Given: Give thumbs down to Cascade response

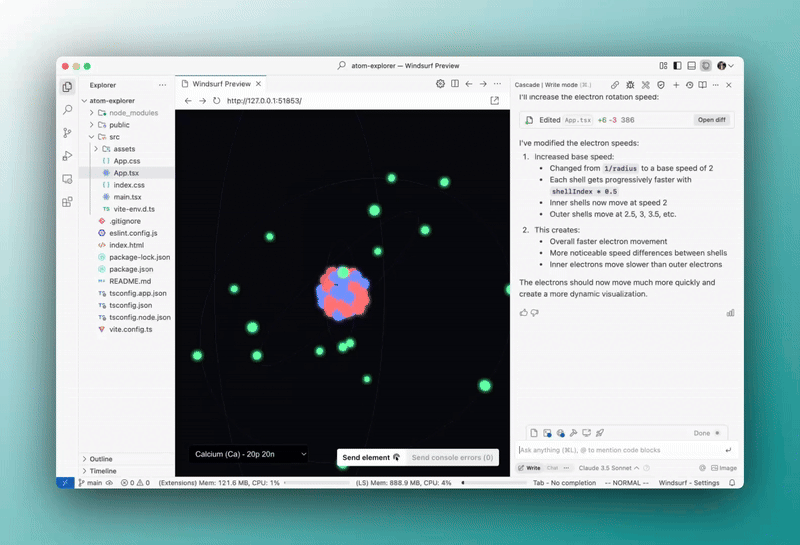Looking at the screenshot, I should click(x=534, y=313).
